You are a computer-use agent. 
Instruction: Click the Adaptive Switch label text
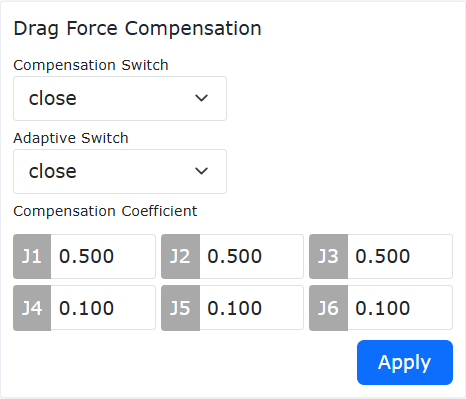[71, 138]
